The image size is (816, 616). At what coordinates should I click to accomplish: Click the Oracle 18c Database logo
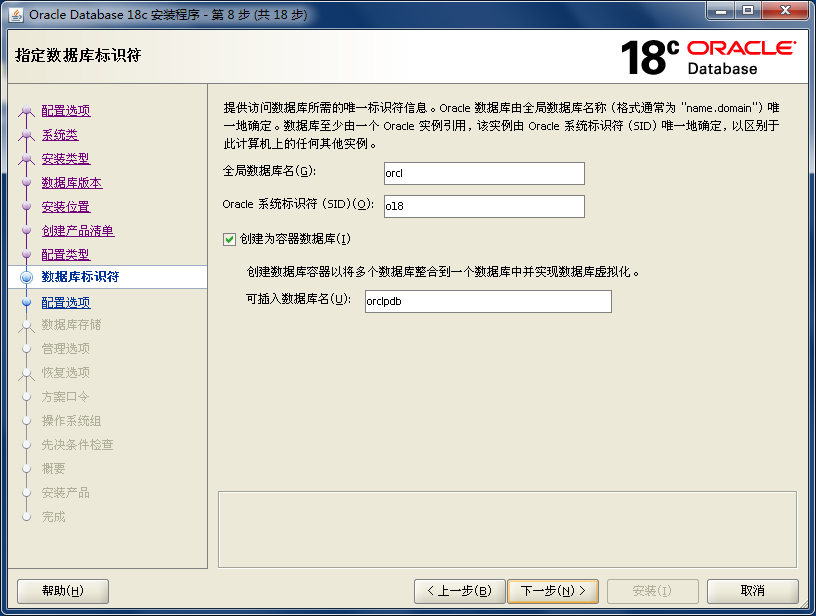tap(708, 57)
